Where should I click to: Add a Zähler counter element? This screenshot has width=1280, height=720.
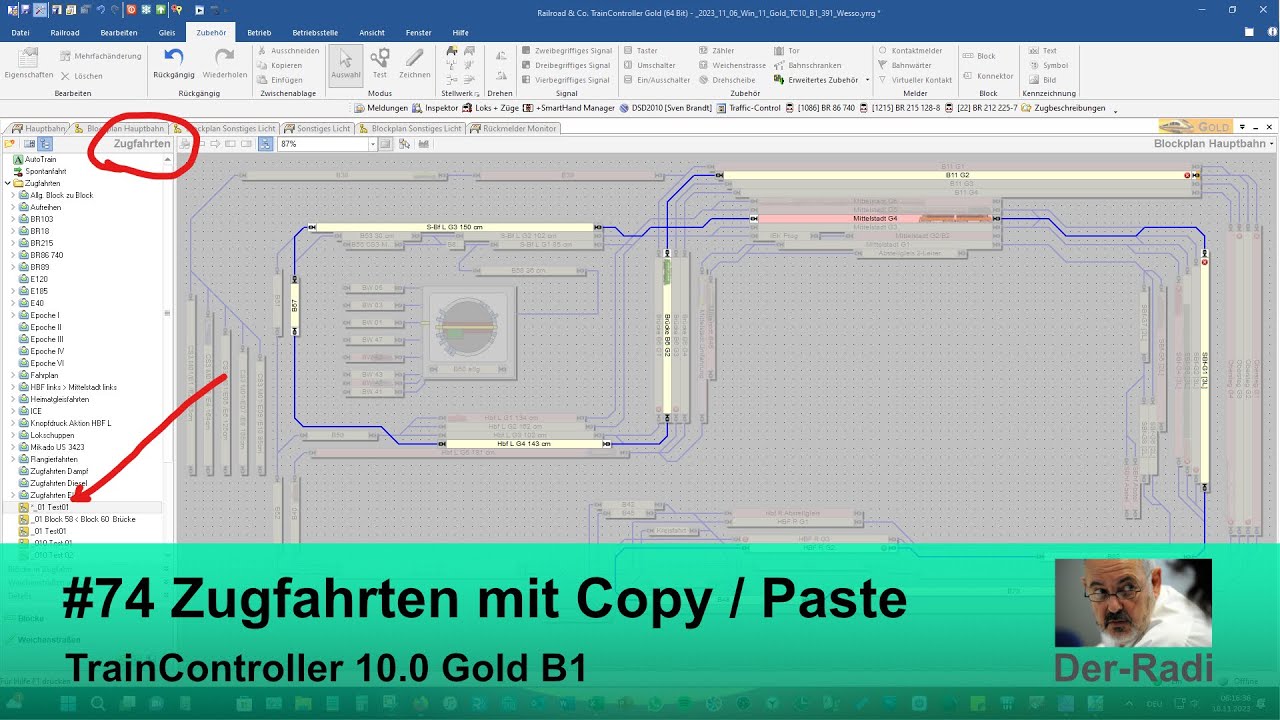pyautogui.click(x=716, y=50)
